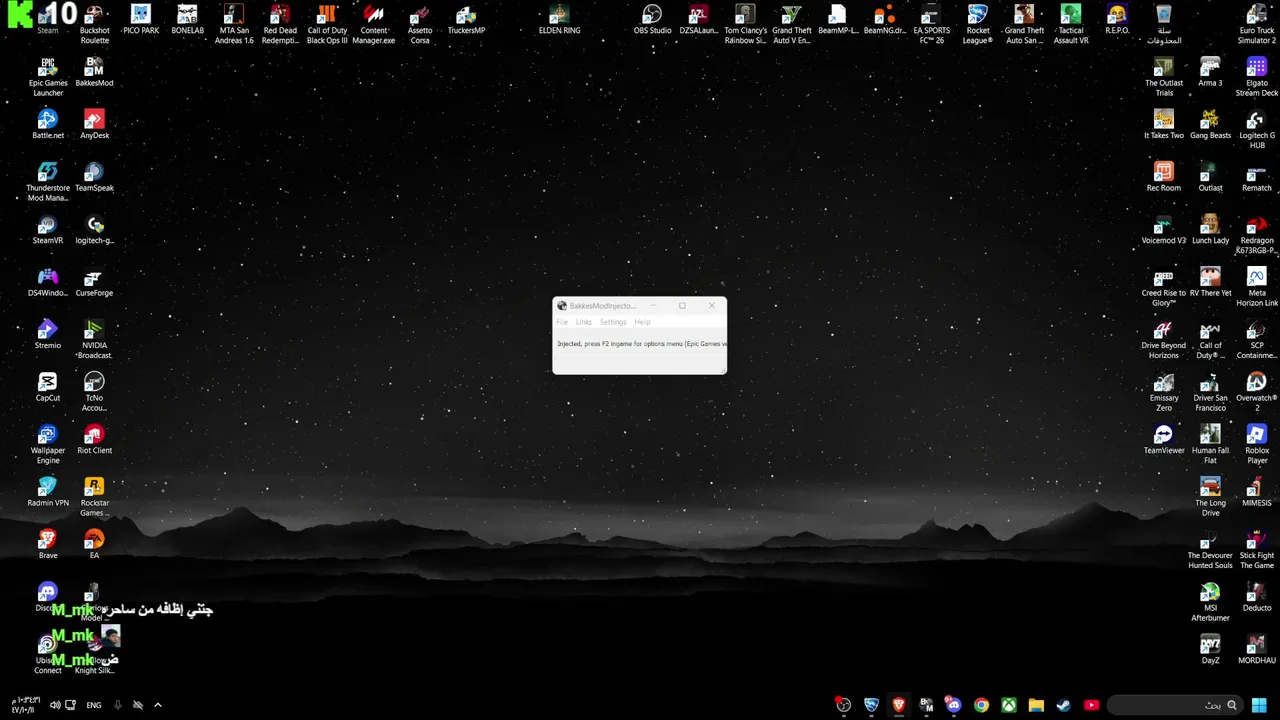Open the Links menu in BakkesModInjector
Viewport: 1280px width, 720px height.
click(584, 322)
